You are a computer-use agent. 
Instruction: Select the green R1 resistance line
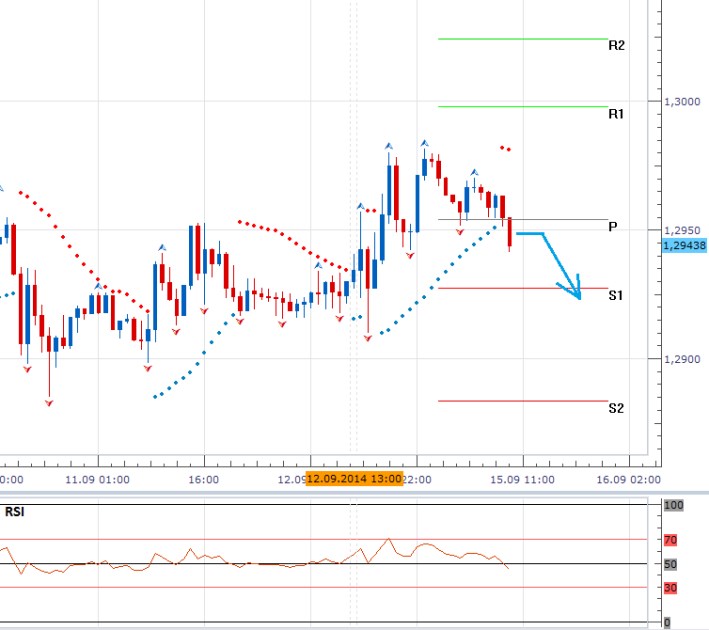[x=523, y=107]
